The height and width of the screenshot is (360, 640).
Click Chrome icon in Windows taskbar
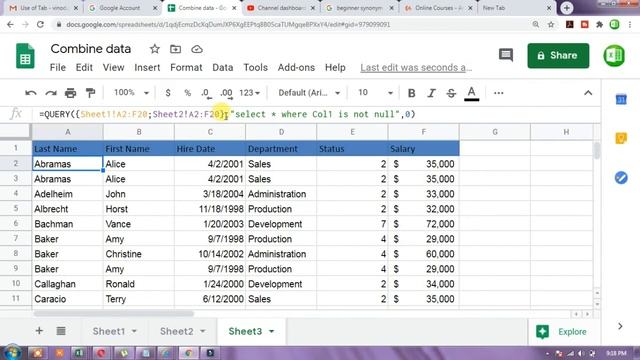pyautogui.click(x=188, y=353)
